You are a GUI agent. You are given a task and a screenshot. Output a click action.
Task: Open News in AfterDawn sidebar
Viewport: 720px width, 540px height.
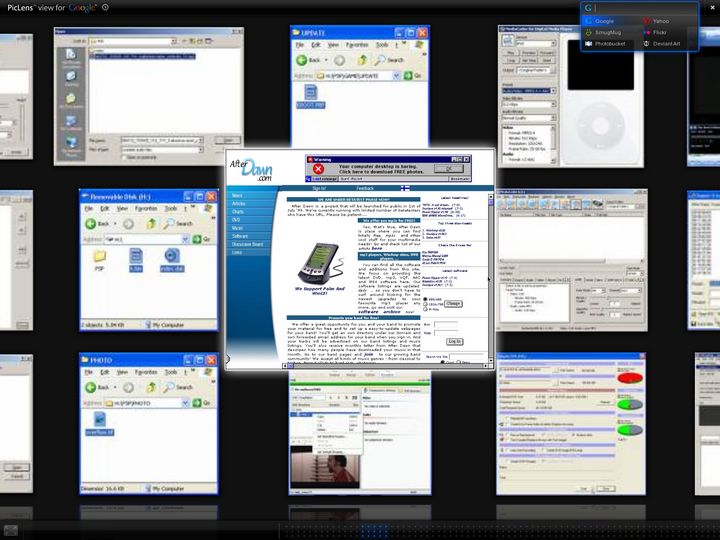click(x=237, y=196)
